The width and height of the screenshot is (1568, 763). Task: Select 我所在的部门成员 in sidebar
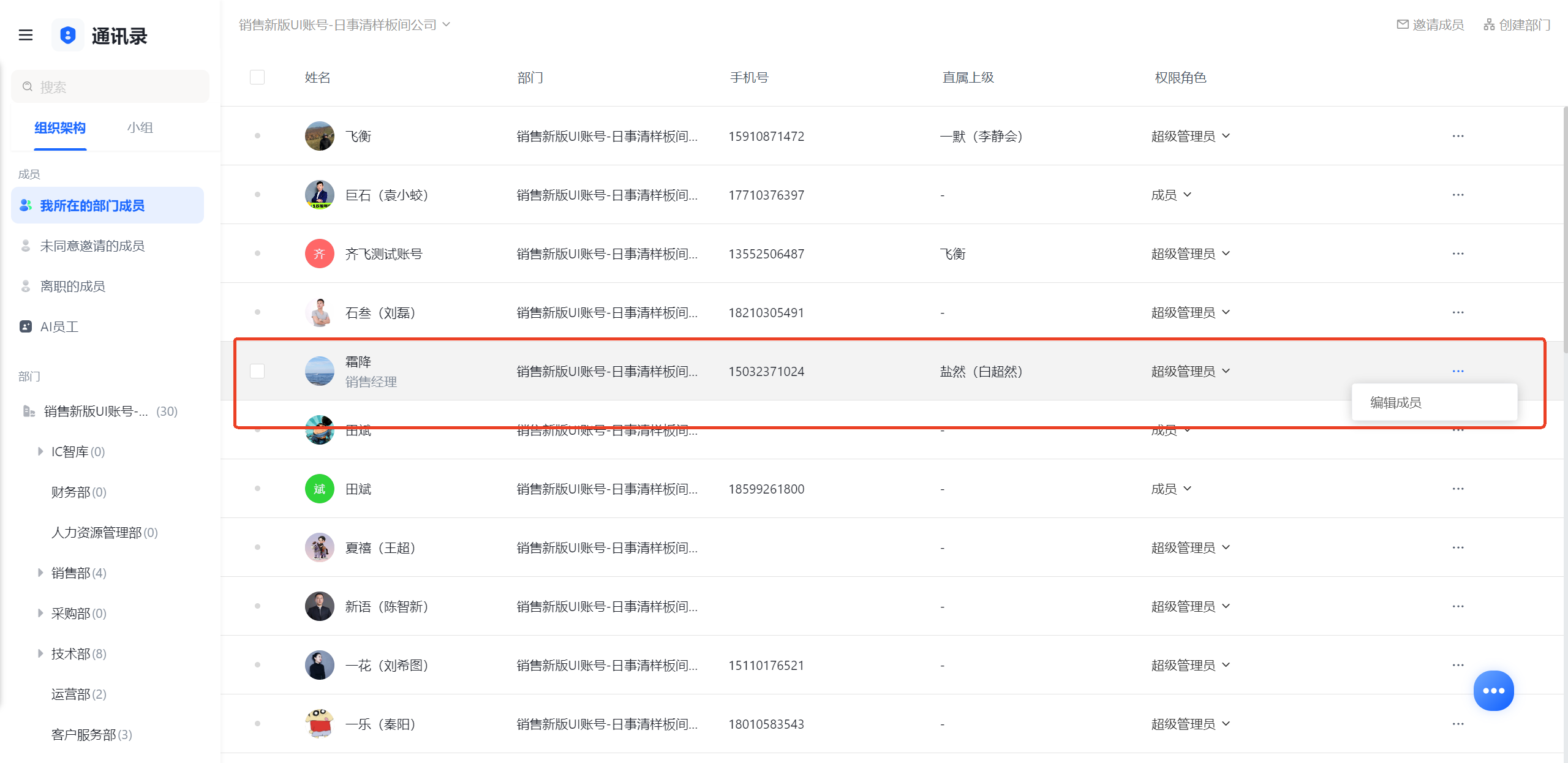(x=107, y=205)
